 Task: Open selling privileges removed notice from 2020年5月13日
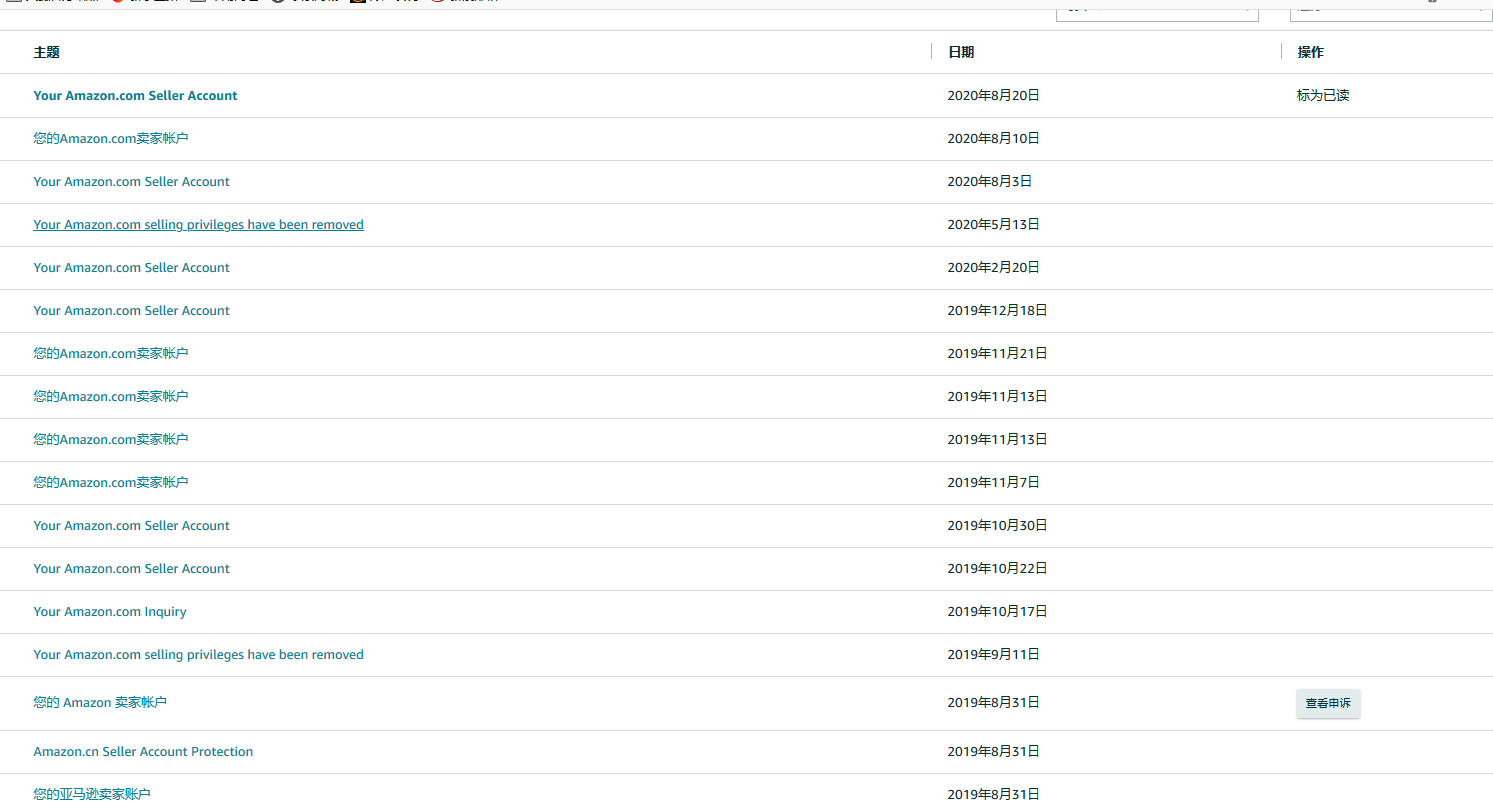(198, 225)
